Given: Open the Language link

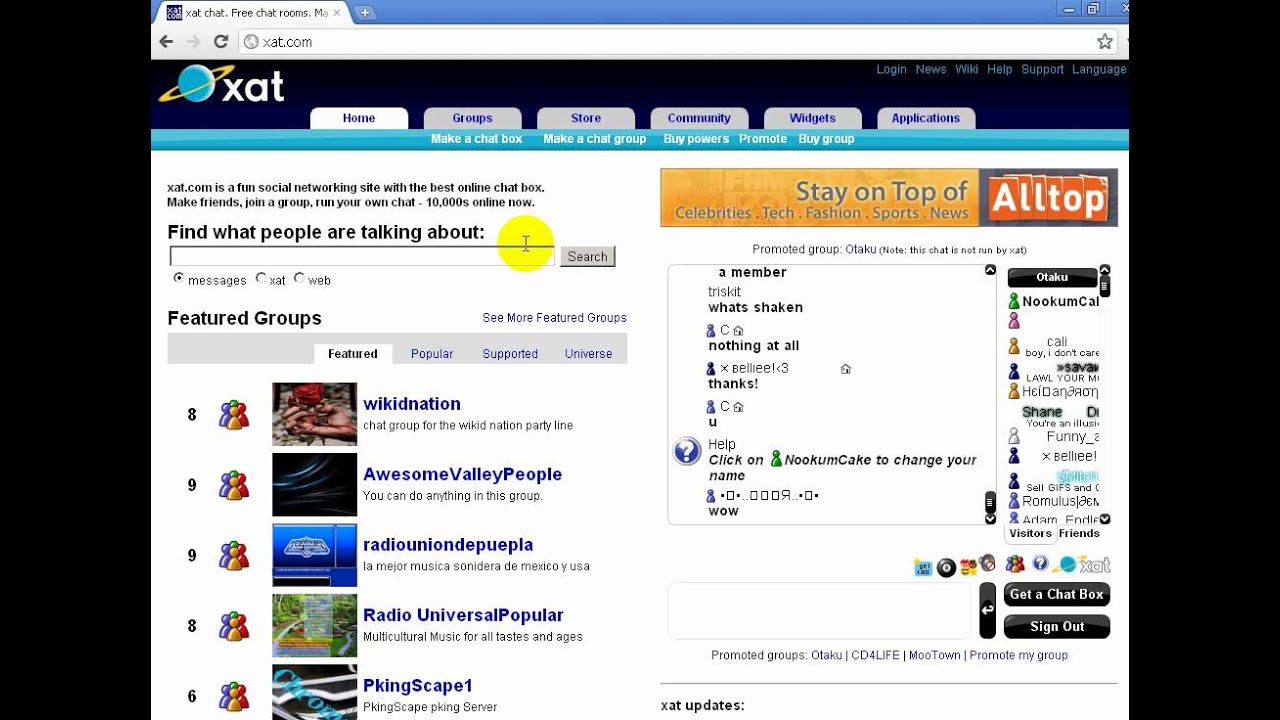Looking at the screenshot, I should [x=1099, y=69].
